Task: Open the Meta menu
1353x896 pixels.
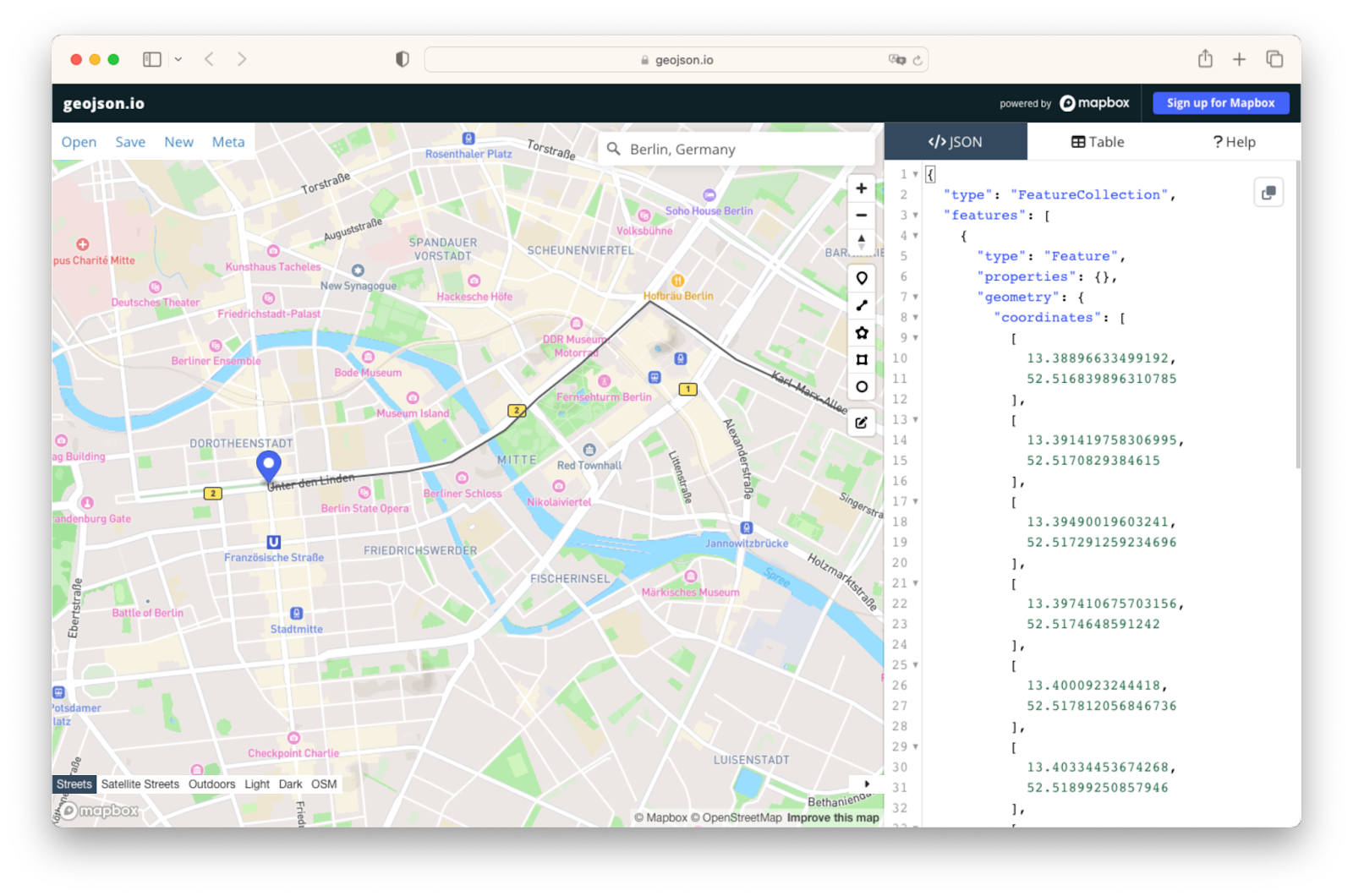Action: pyautogui.click(x=228, y=142)
